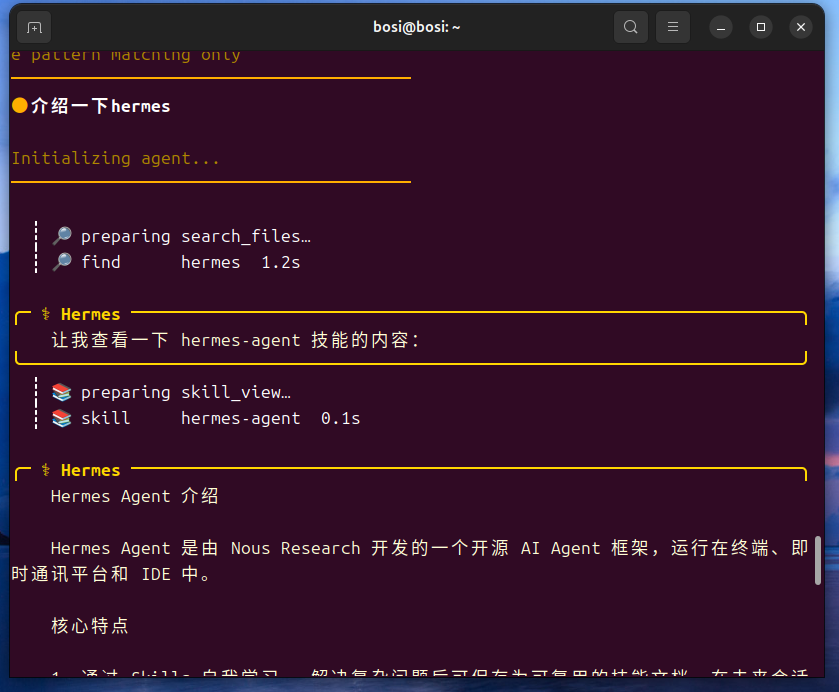The image size is (839, 692).
Task: Click the orange dot before 介绍一下hermes prompt
Action: 19,106
